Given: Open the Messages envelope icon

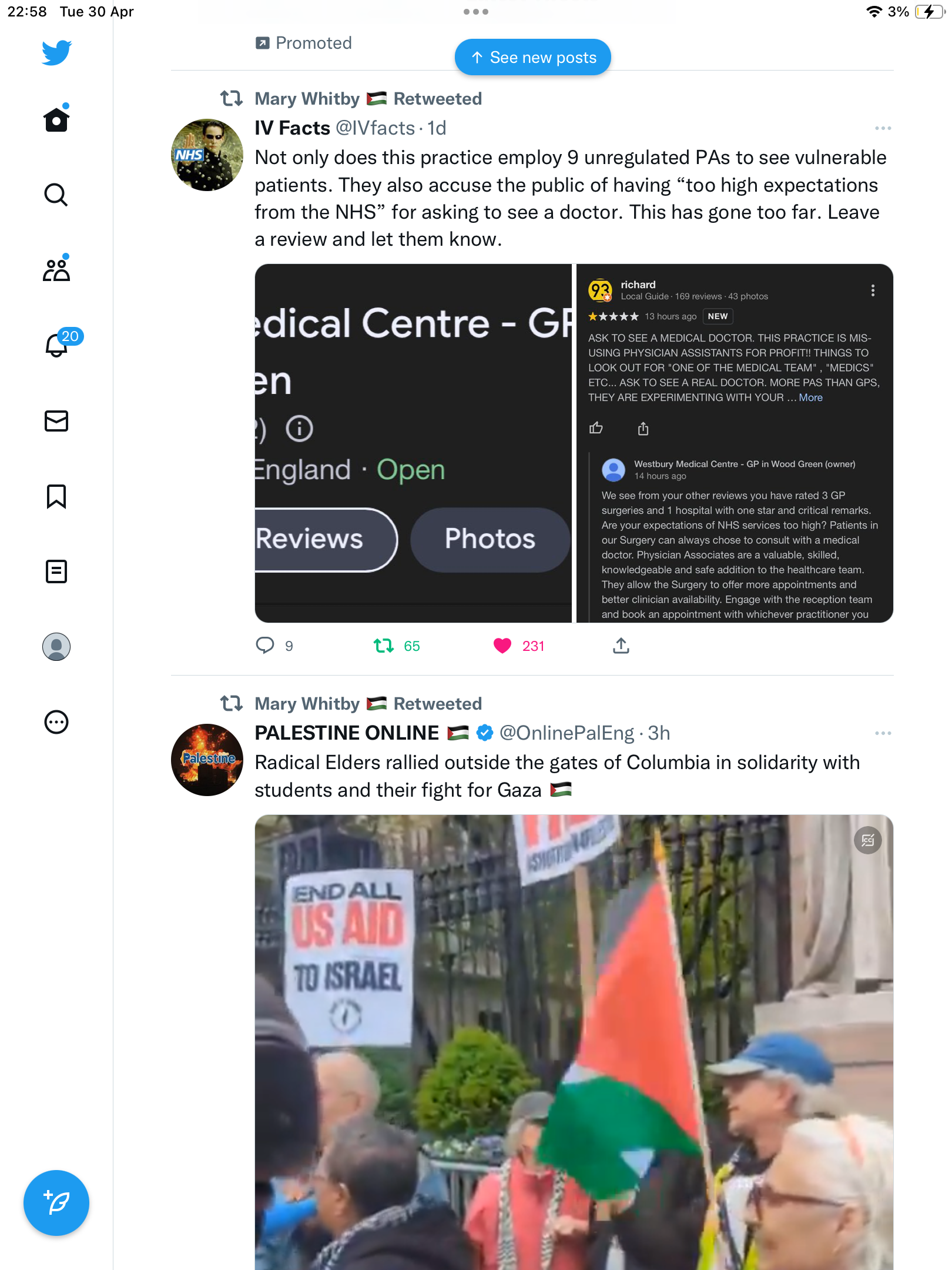Looking at the screenshot, I should [56, 421].
